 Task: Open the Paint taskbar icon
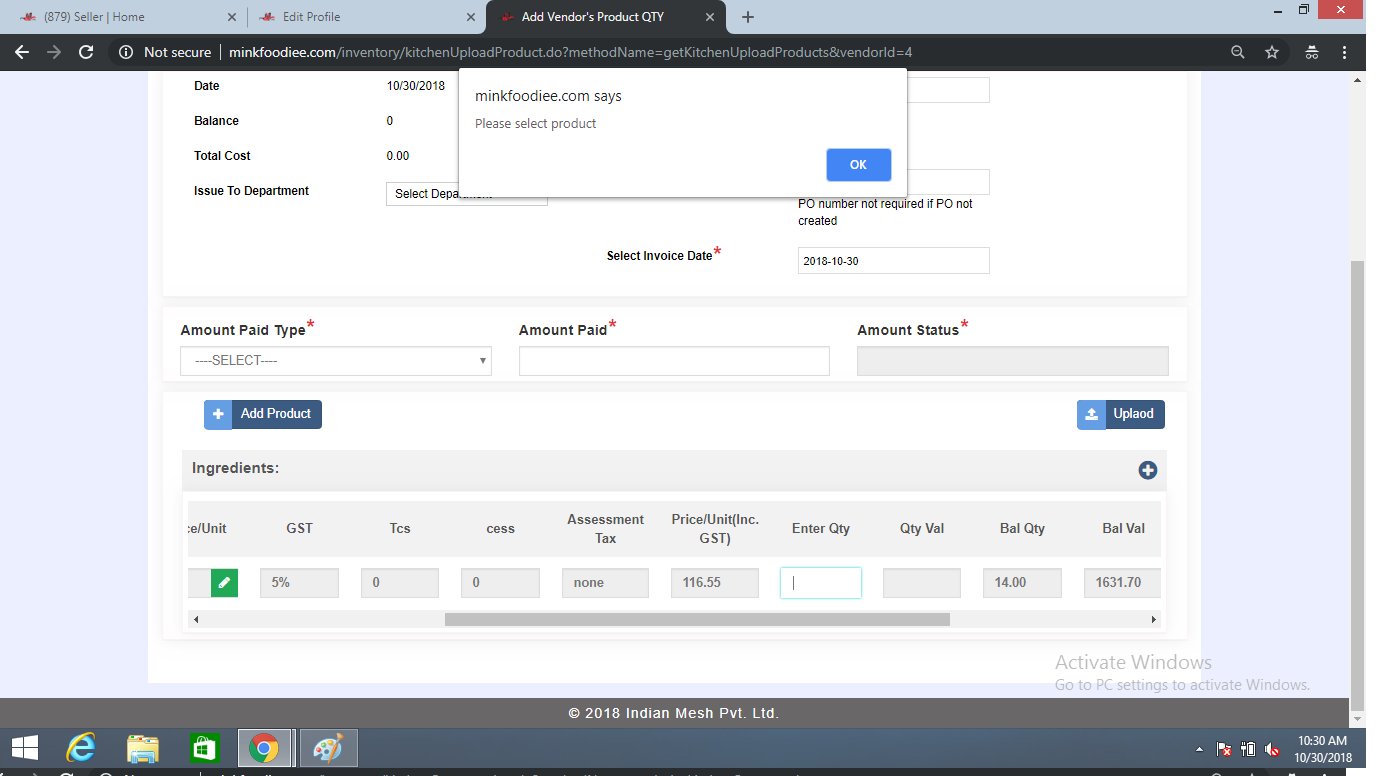click(328, 748)
